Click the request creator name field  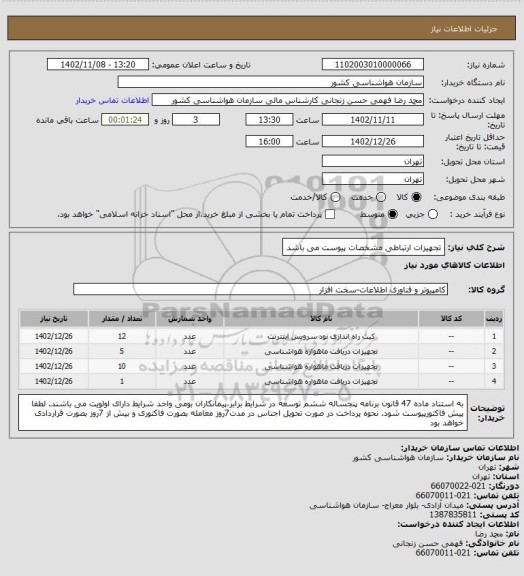point(288,100)
